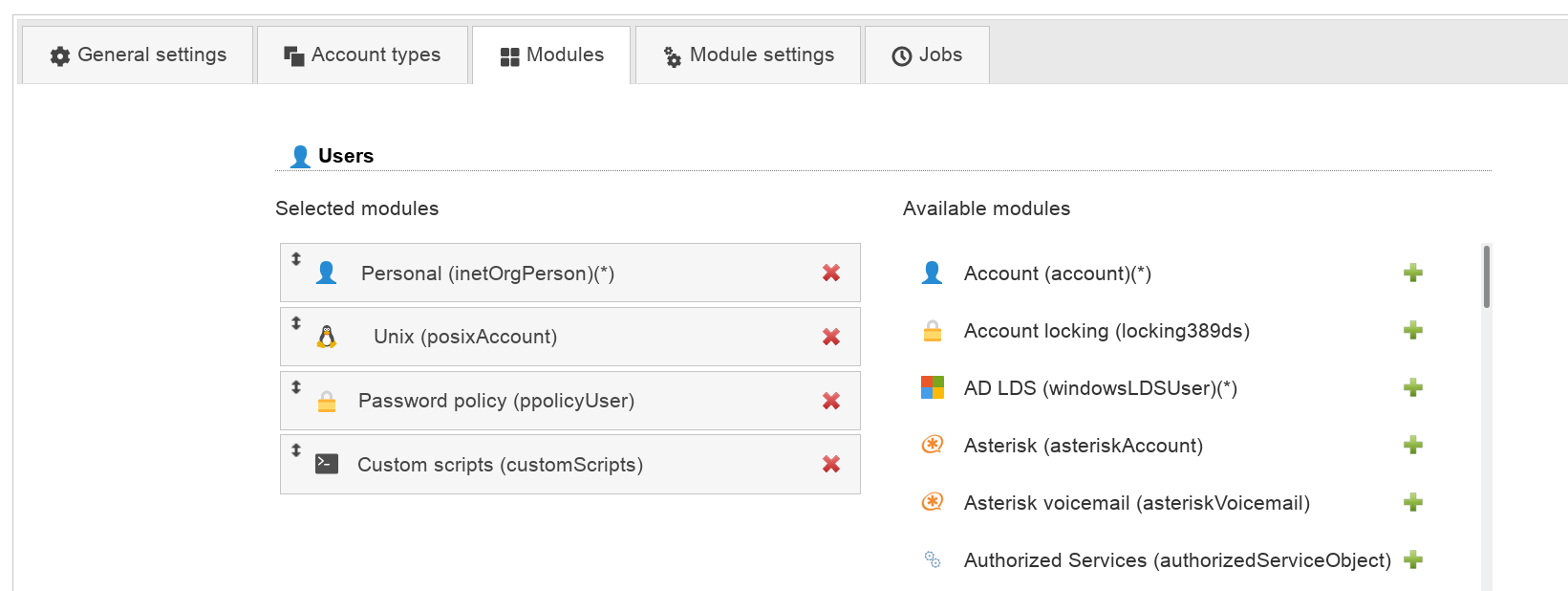Add the Asterisk (asteriskAccount) module

point(1412,446)
